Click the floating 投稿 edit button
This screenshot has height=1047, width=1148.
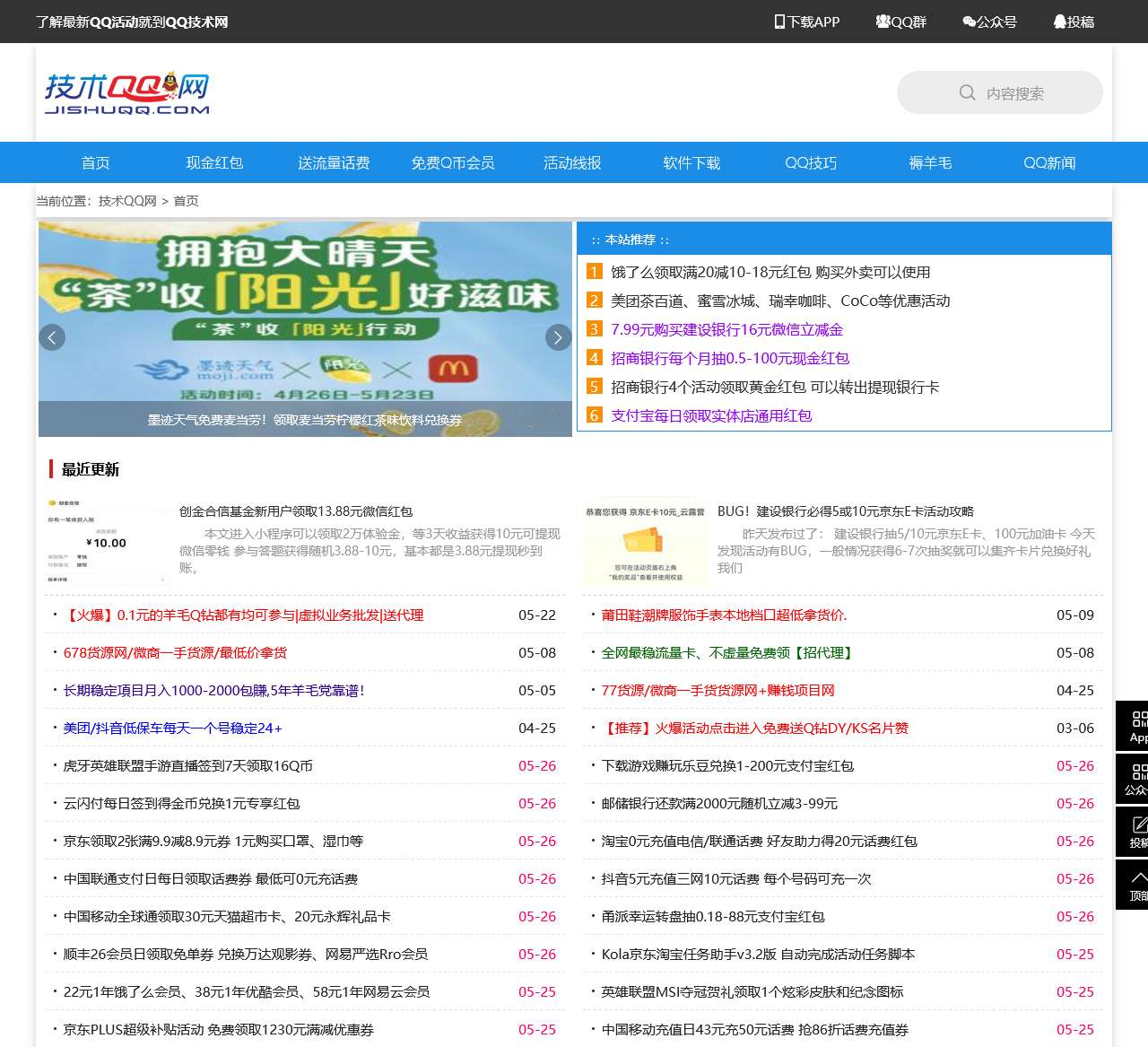point(1132,832)
